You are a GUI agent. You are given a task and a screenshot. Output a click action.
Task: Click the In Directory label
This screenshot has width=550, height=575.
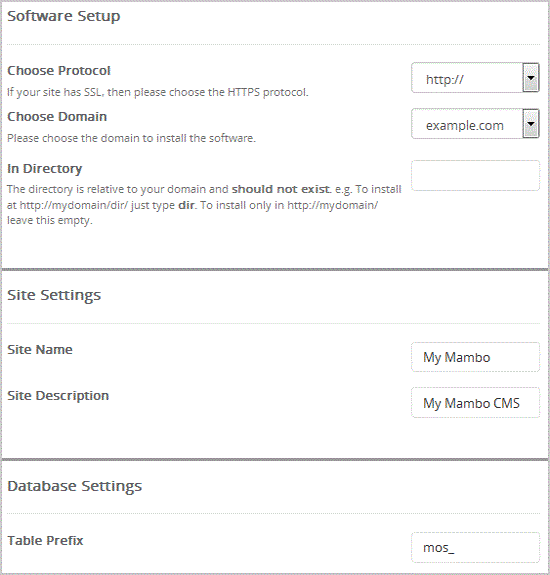44,169
